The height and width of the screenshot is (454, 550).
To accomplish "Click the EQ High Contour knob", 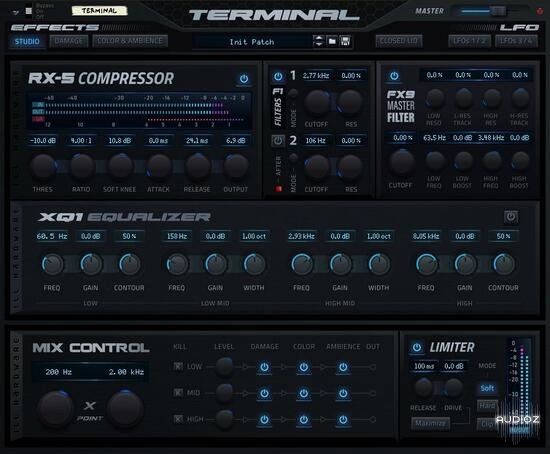I will [x=504, y=264].
